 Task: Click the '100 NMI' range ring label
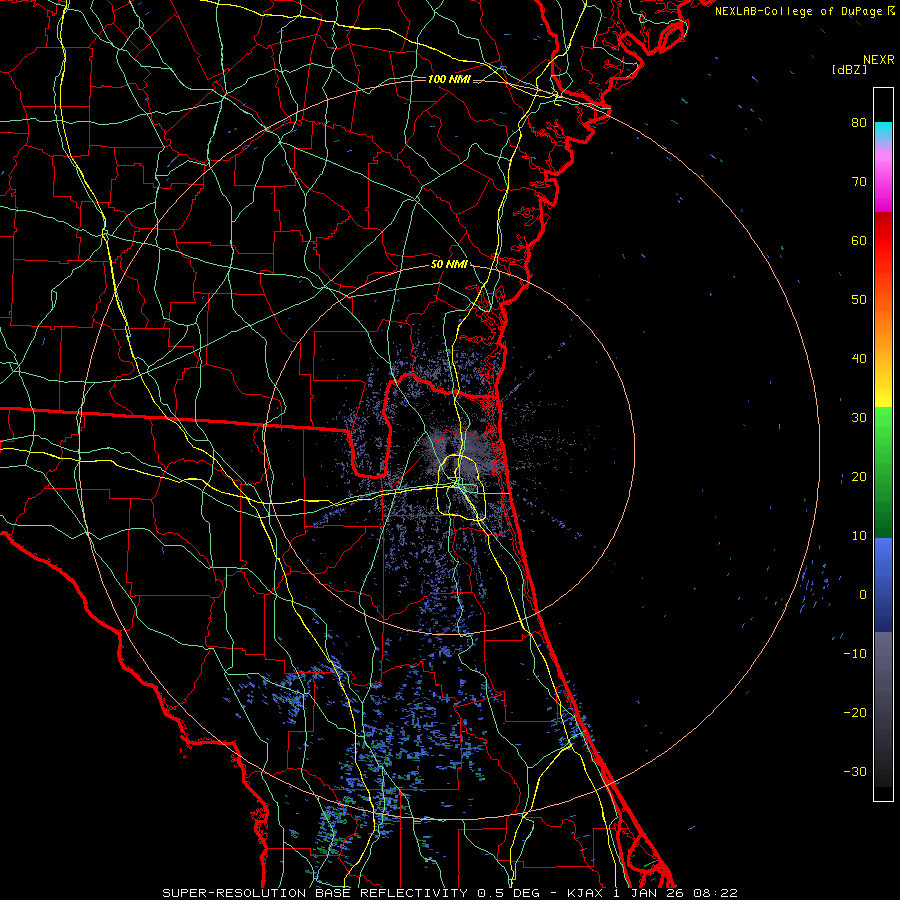click(x=449, y=79)
